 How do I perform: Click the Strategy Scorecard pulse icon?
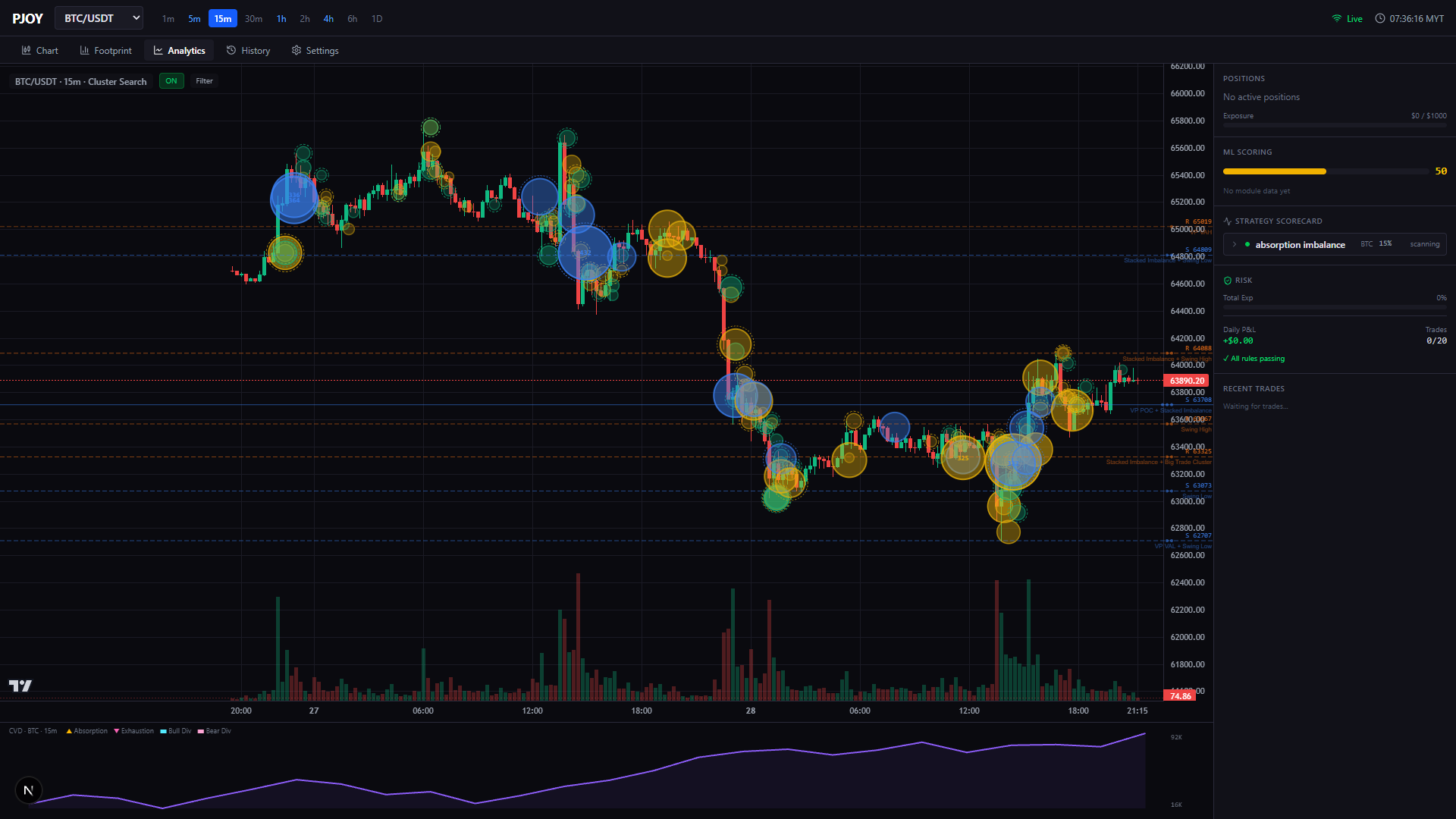point(1228,221)
